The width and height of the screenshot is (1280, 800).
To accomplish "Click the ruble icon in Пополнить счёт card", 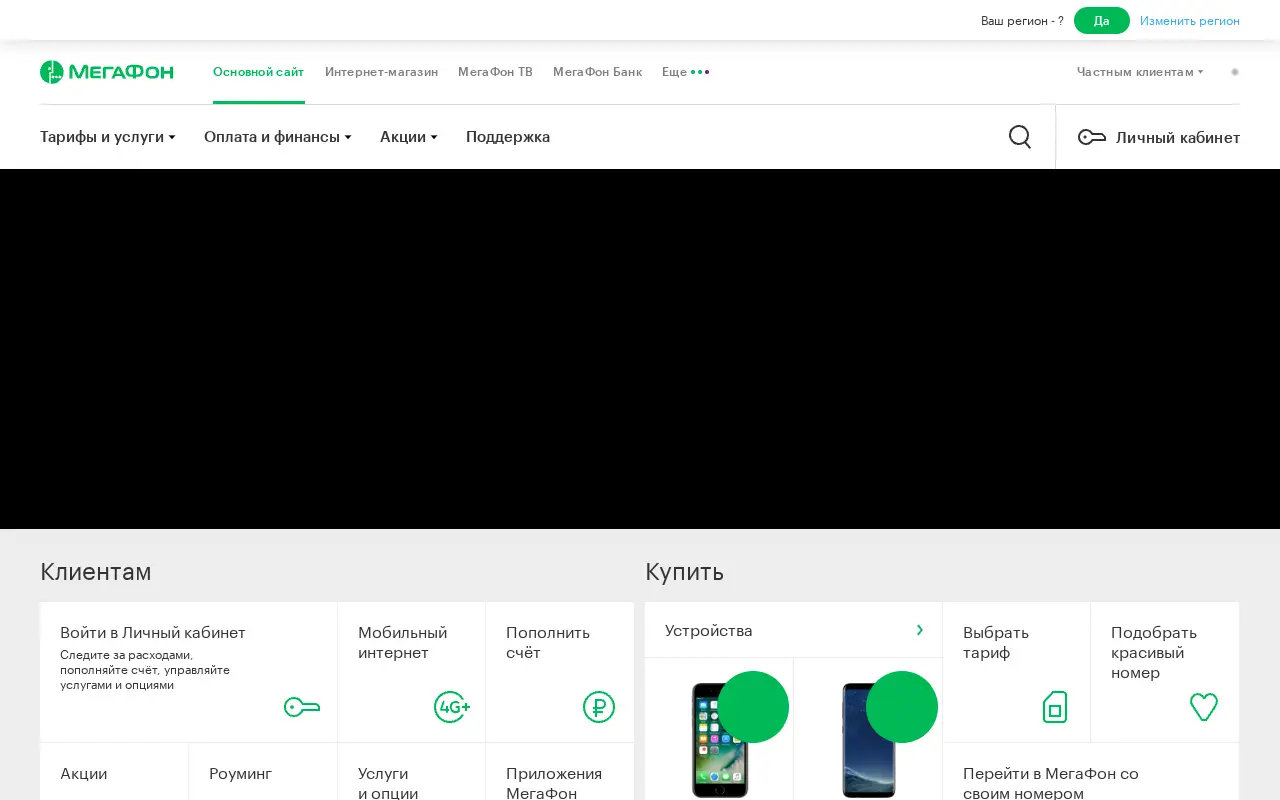I will (599, 707).
